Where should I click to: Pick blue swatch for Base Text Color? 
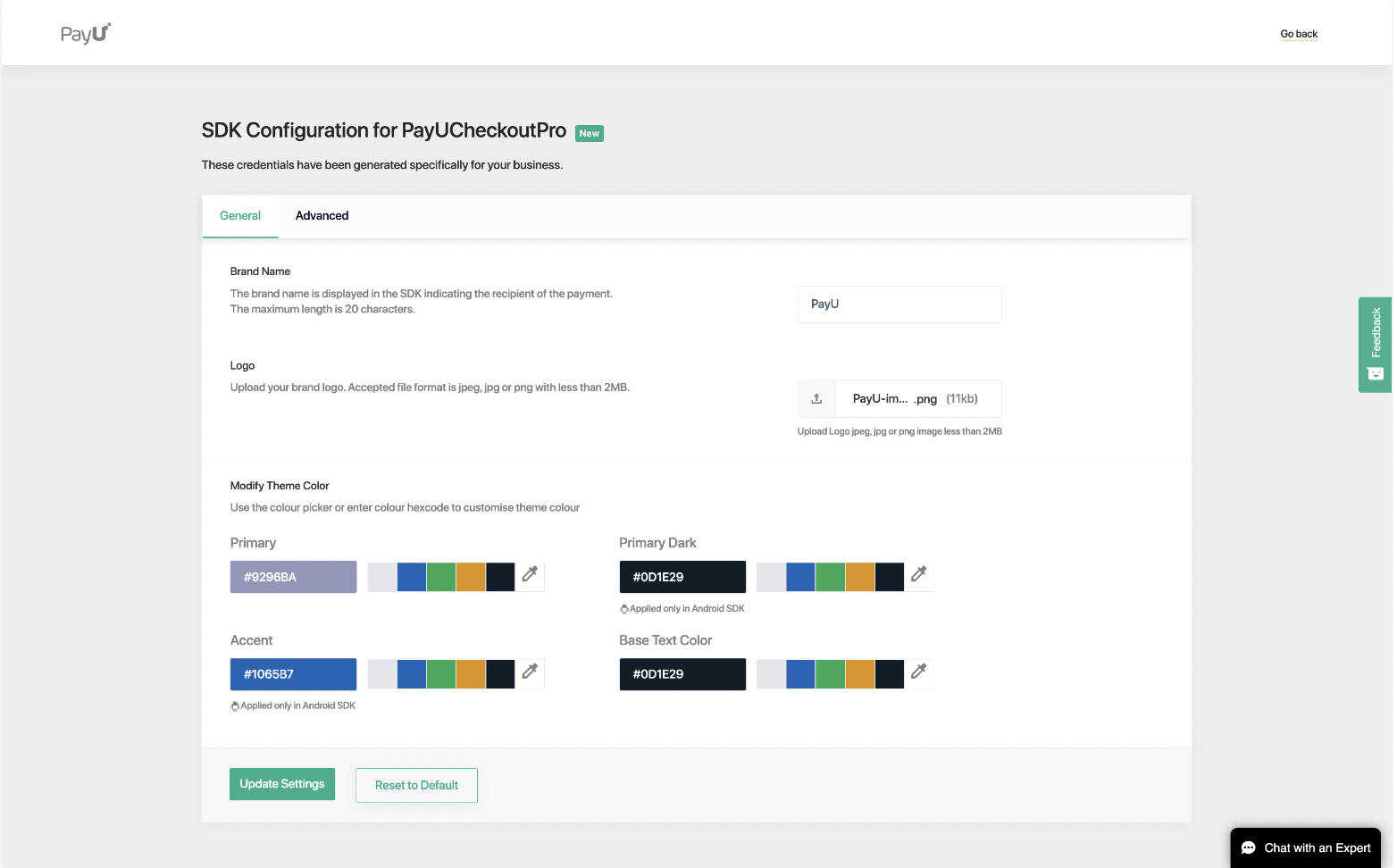click(x=800, y=674)
